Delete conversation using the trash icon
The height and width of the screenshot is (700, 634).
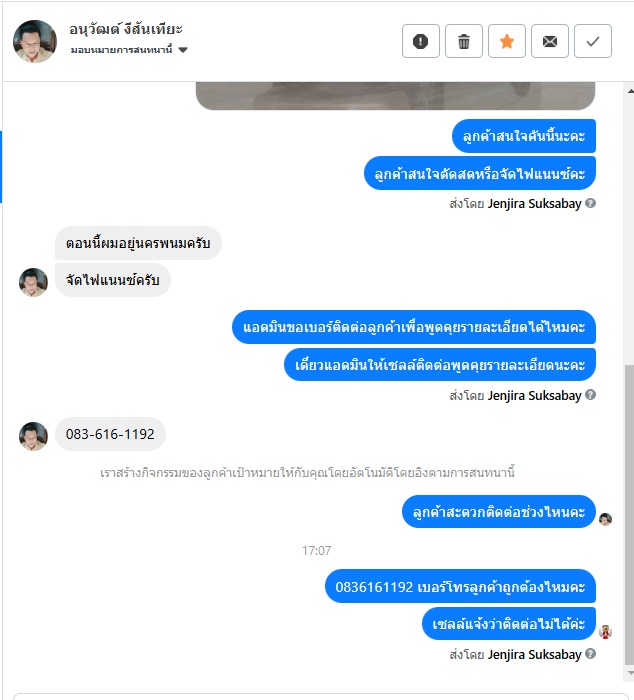(x=463, y=41)
